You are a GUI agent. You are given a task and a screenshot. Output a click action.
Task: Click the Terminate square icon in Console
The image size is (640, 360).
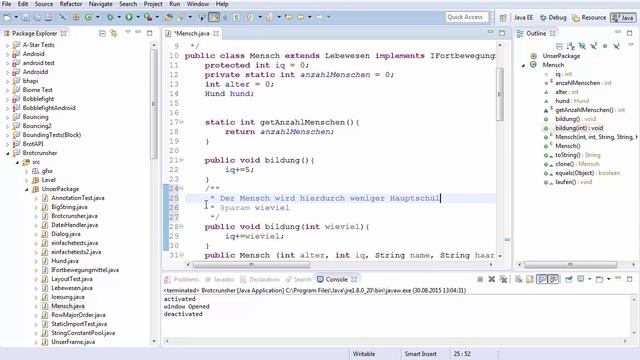[x=480, y=279]
